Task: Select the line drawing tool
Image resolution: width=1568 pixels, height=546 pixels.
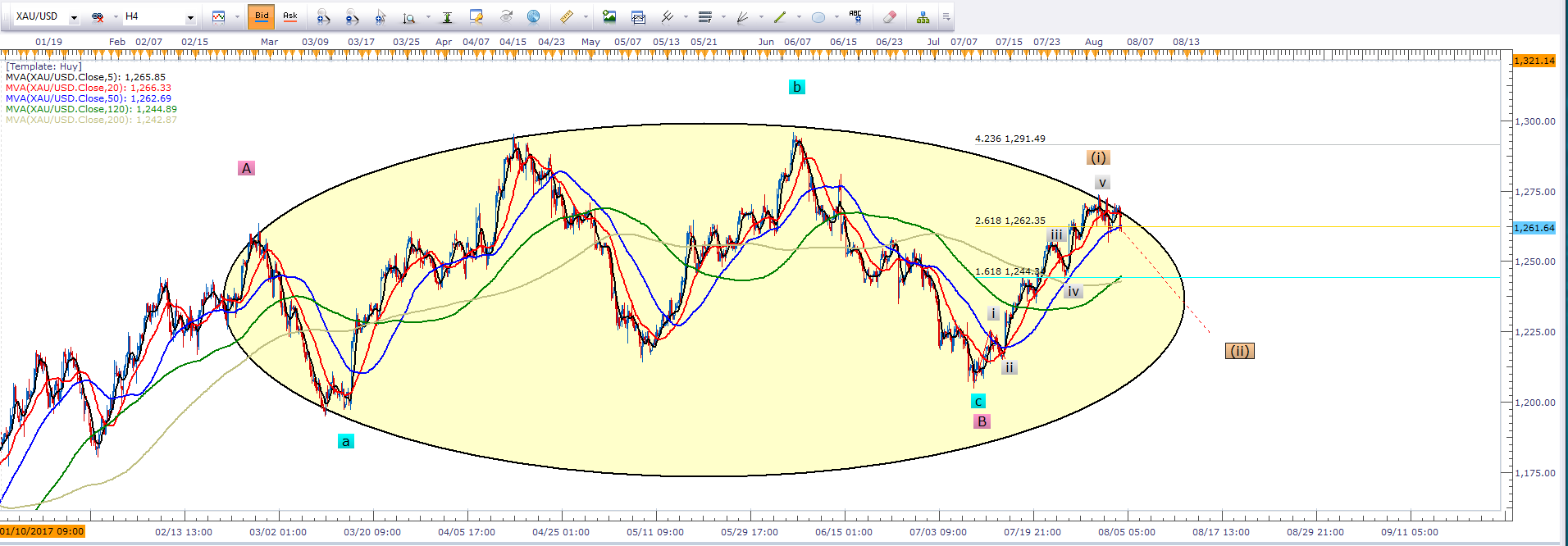Action: point(780,16)
